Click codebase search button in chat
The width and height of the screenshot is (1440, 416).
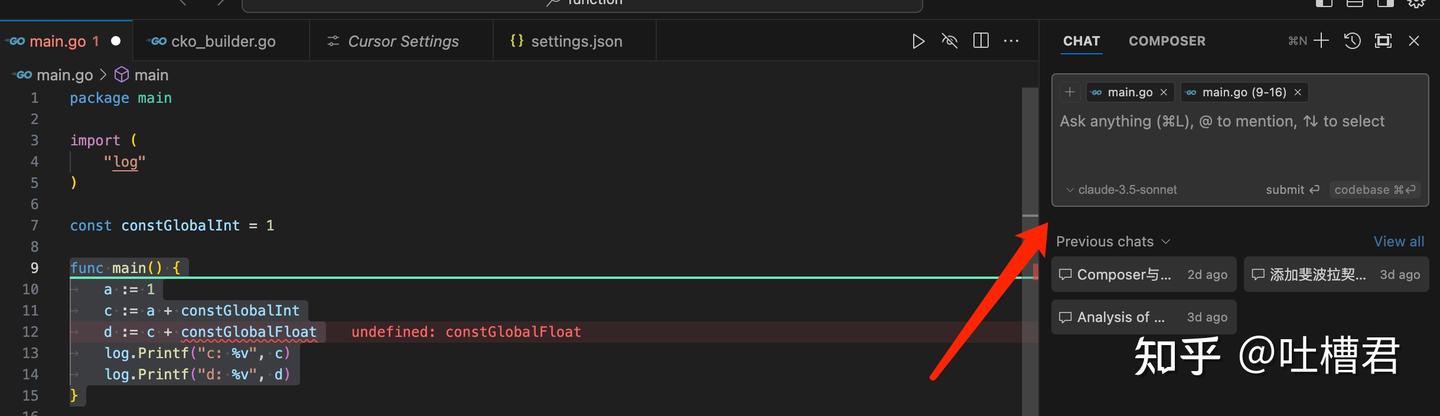tap(1375, 189)
